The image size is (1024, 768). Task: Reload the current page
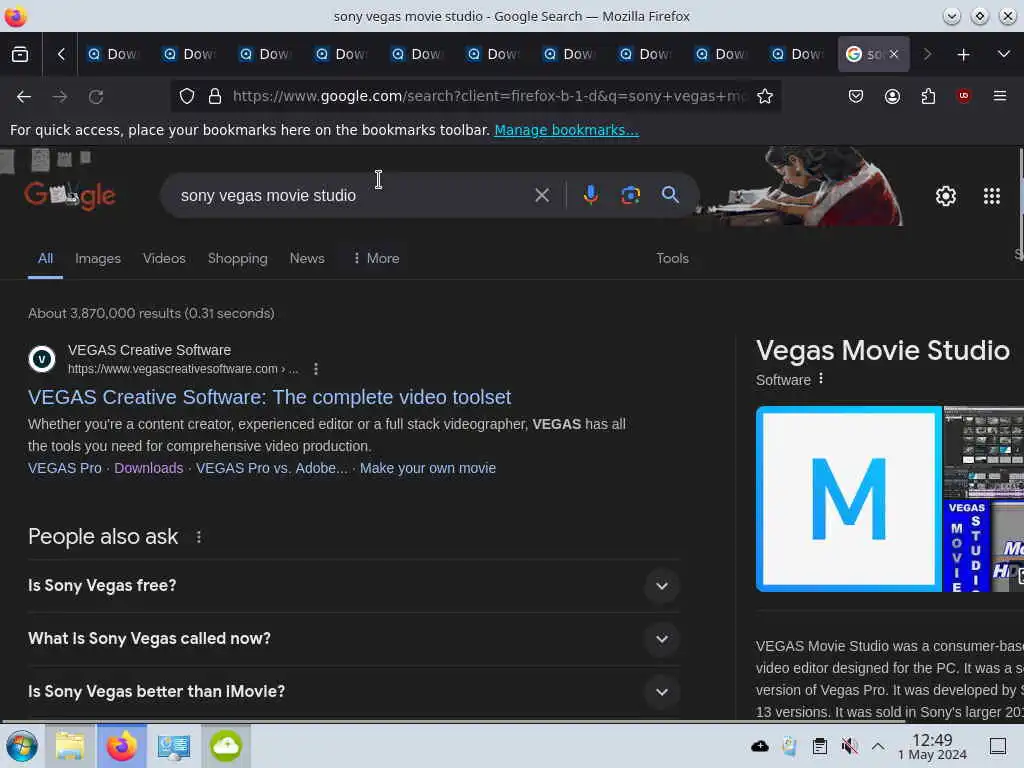coord(96,97)
